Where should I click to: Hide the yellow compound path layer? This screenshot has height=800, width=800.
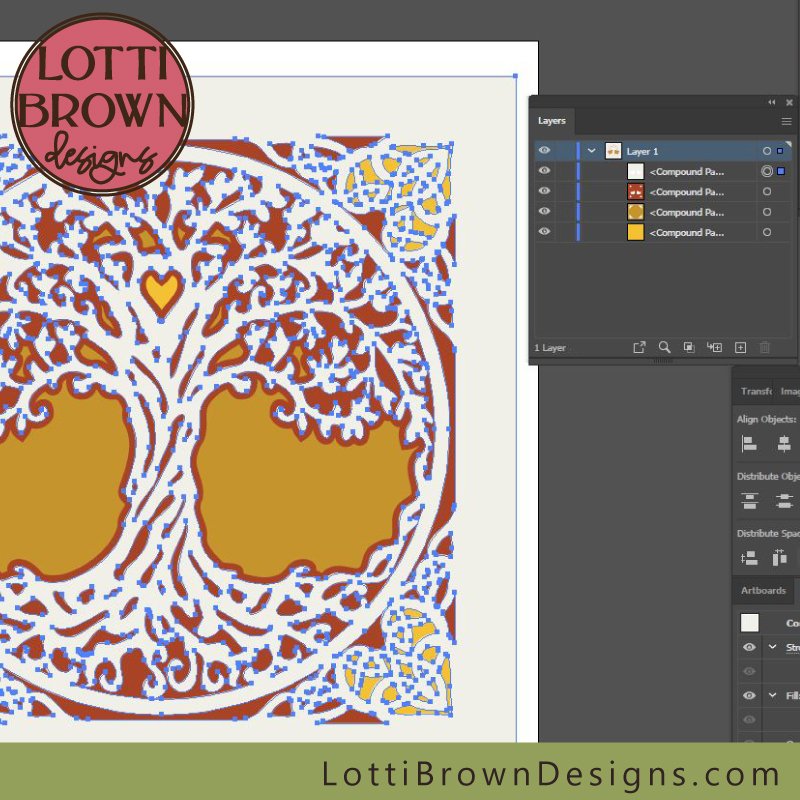tap(544, 232)
